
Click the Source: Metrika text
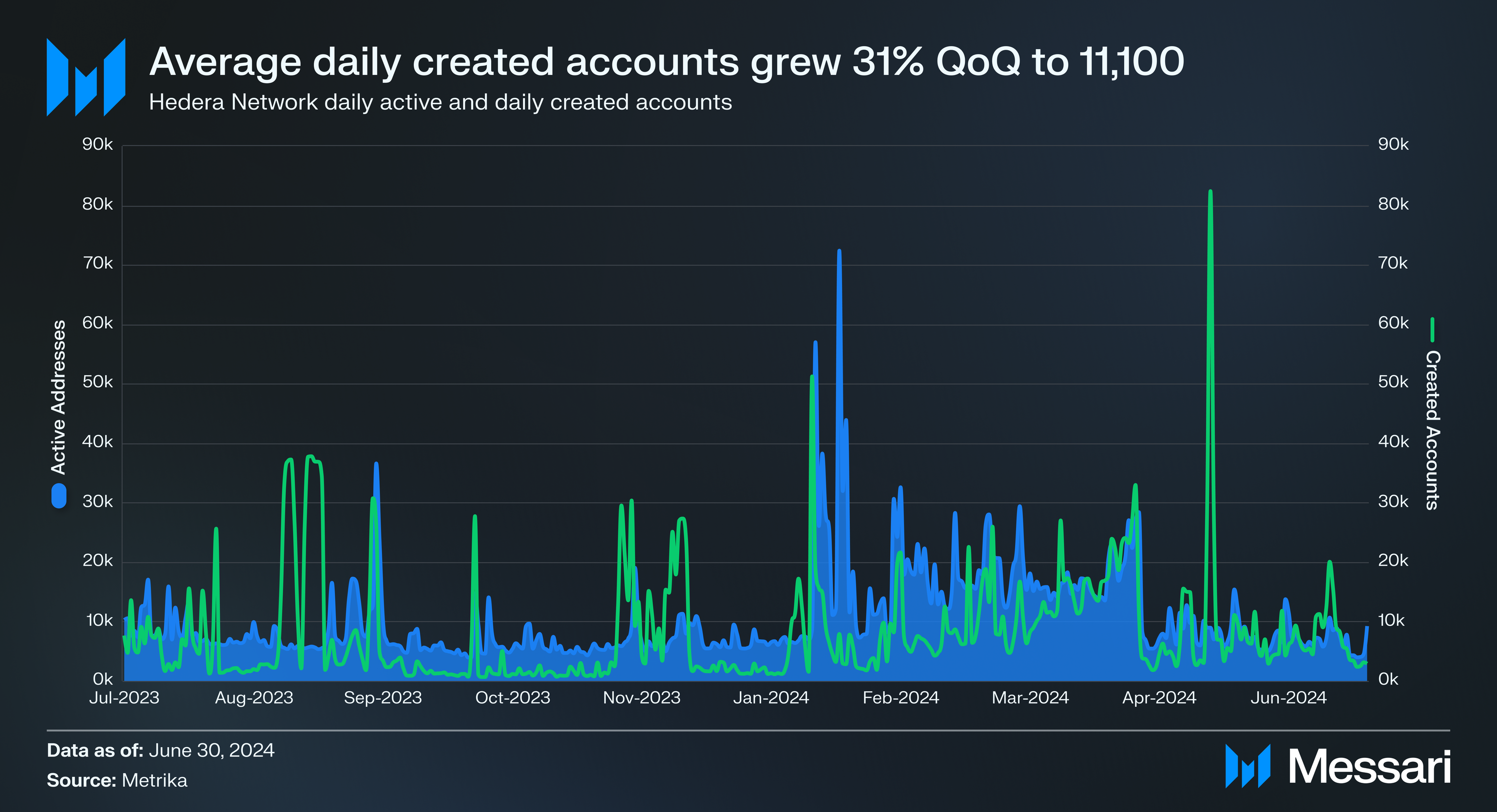(x=117, y=780)
